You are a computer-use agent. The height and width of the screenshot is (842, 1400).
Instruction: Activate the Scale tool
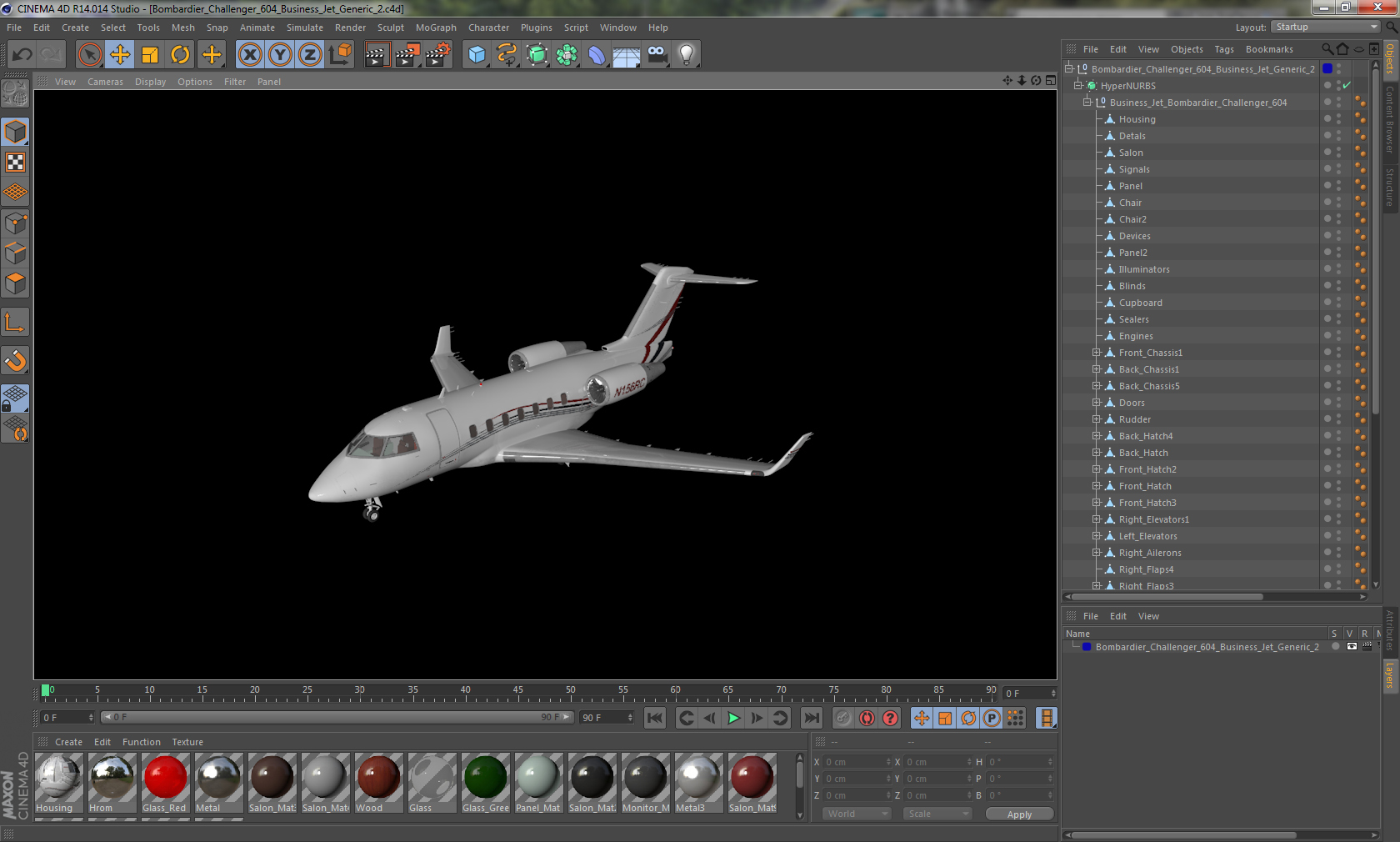tap(150, 55)
